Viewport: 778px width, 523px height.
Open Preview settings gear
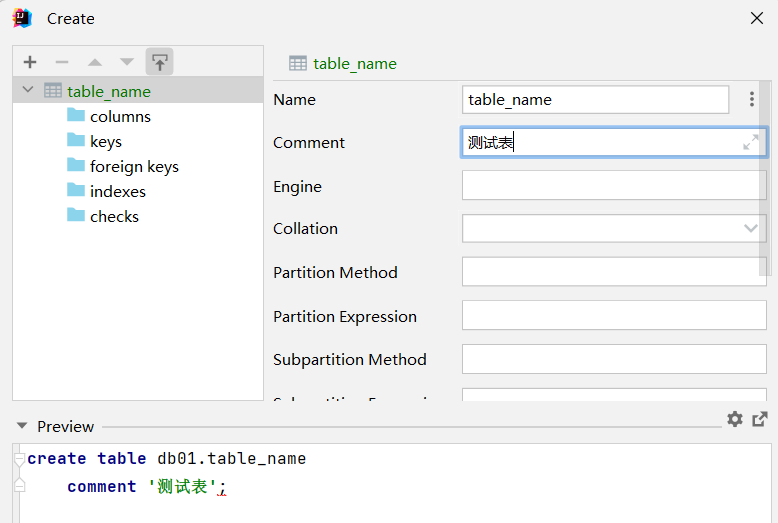click(735, 420)
